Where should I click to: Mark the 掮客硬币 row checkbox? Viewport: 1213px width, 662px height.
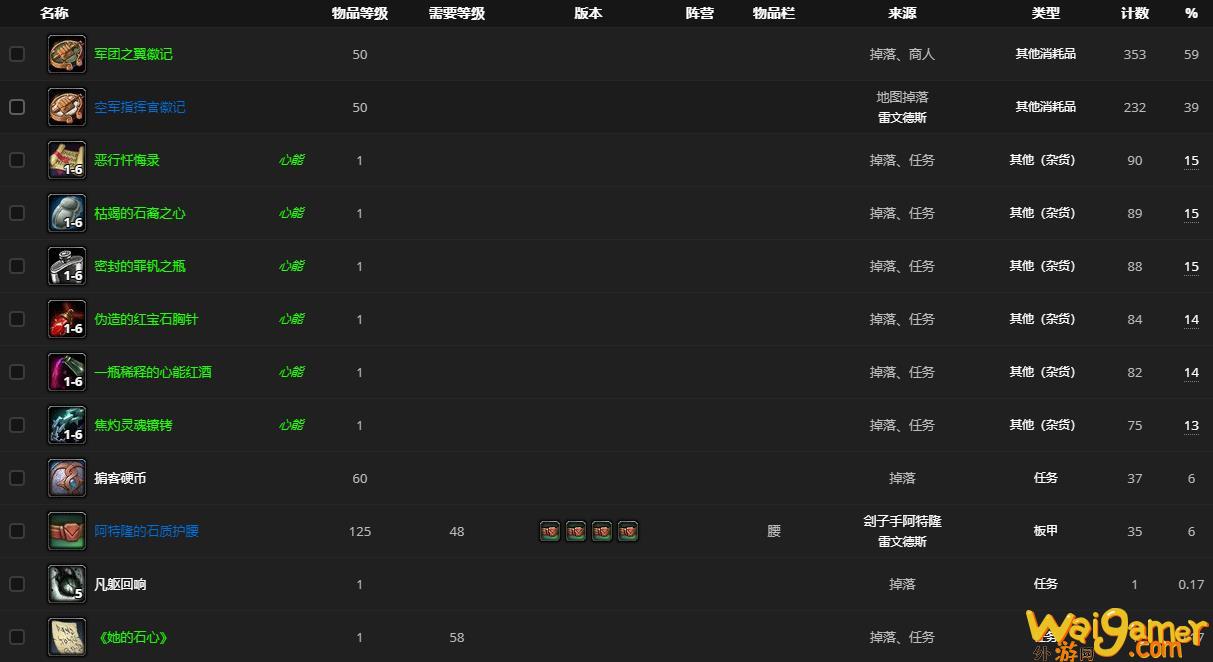coord(17,478)
